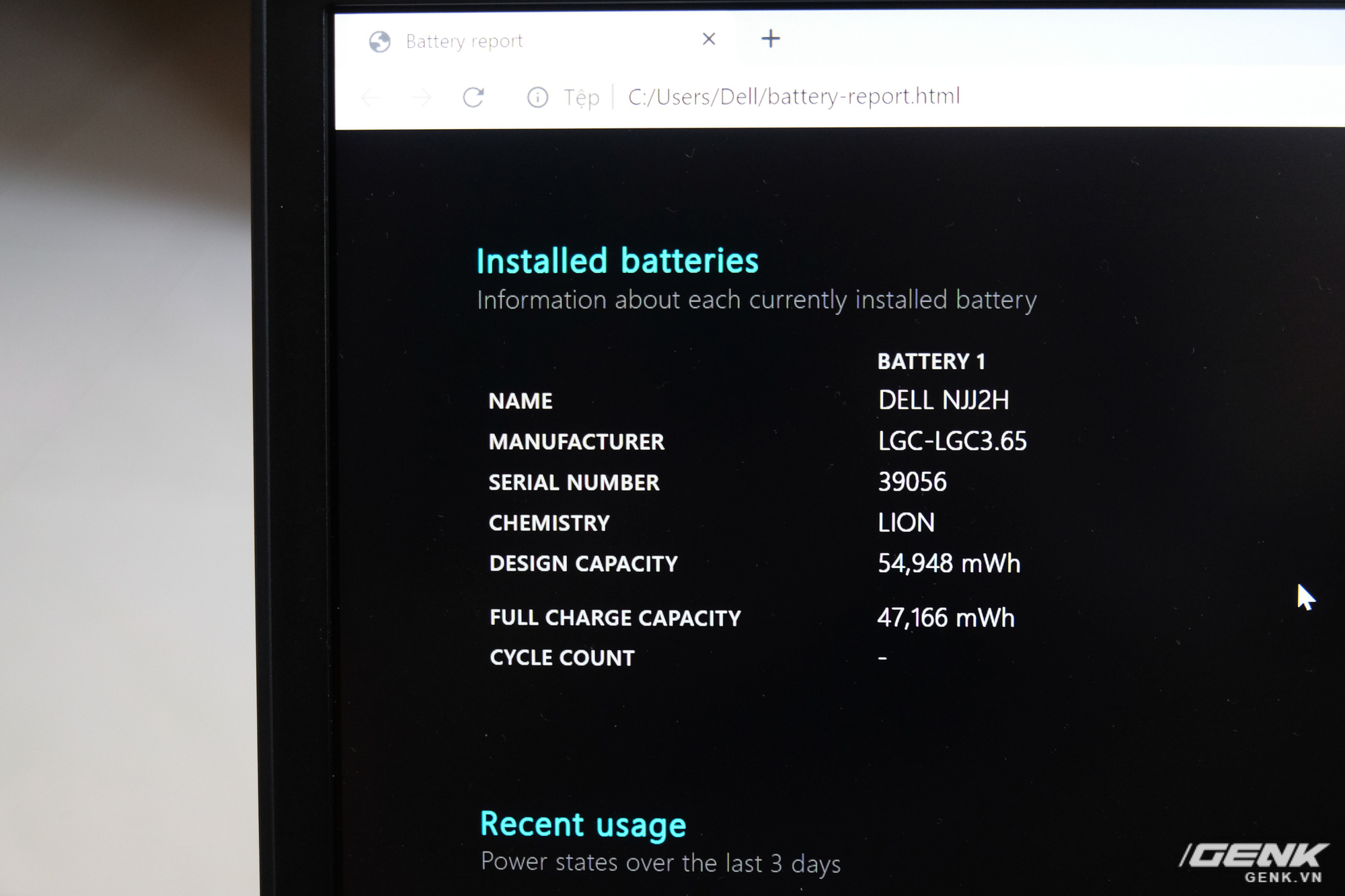Screen dimensions: 1345x896
Task: Go back with the back arrow
Action: 371,98
